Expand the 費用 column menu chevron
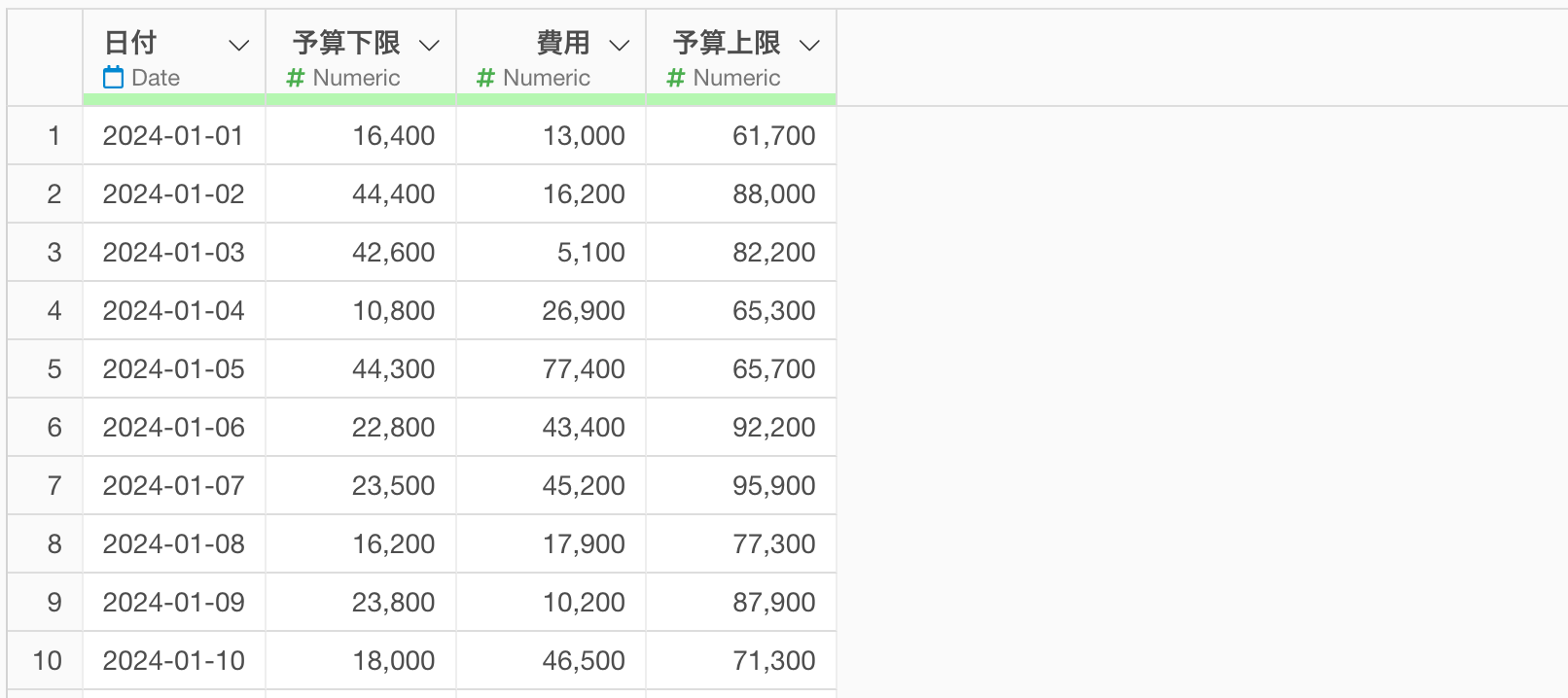Screen dimensions: 1568x698 click(619, 45)
